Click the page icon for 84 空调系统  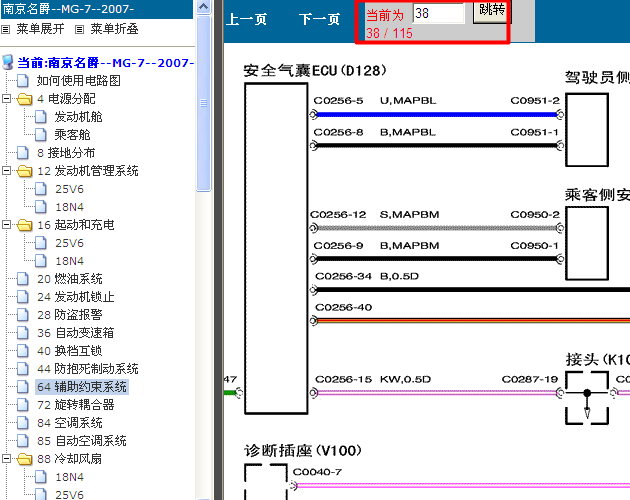pos(23,423)
